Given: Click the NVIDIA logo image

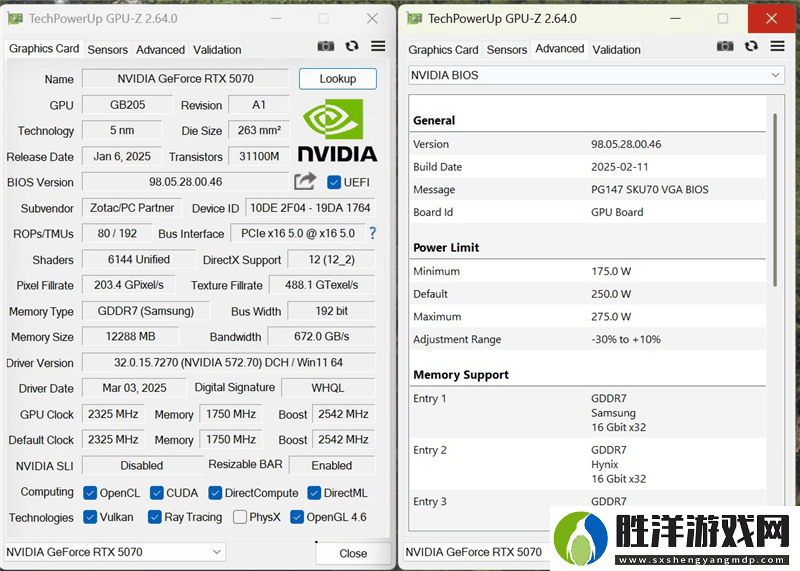Looking at the screenshot, I should coord(337,130).
